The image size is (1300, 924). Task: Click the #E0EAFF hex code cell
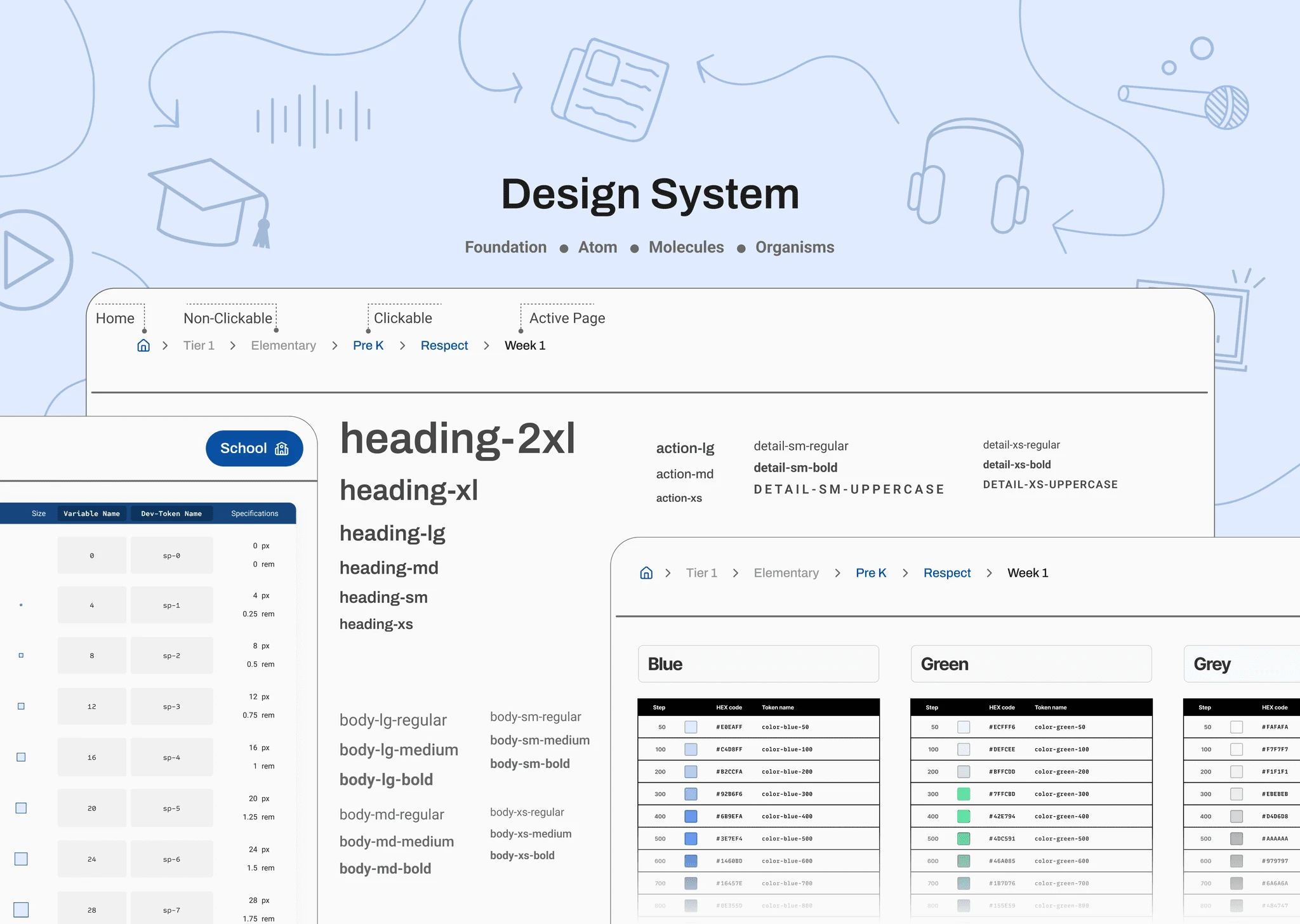729,727
